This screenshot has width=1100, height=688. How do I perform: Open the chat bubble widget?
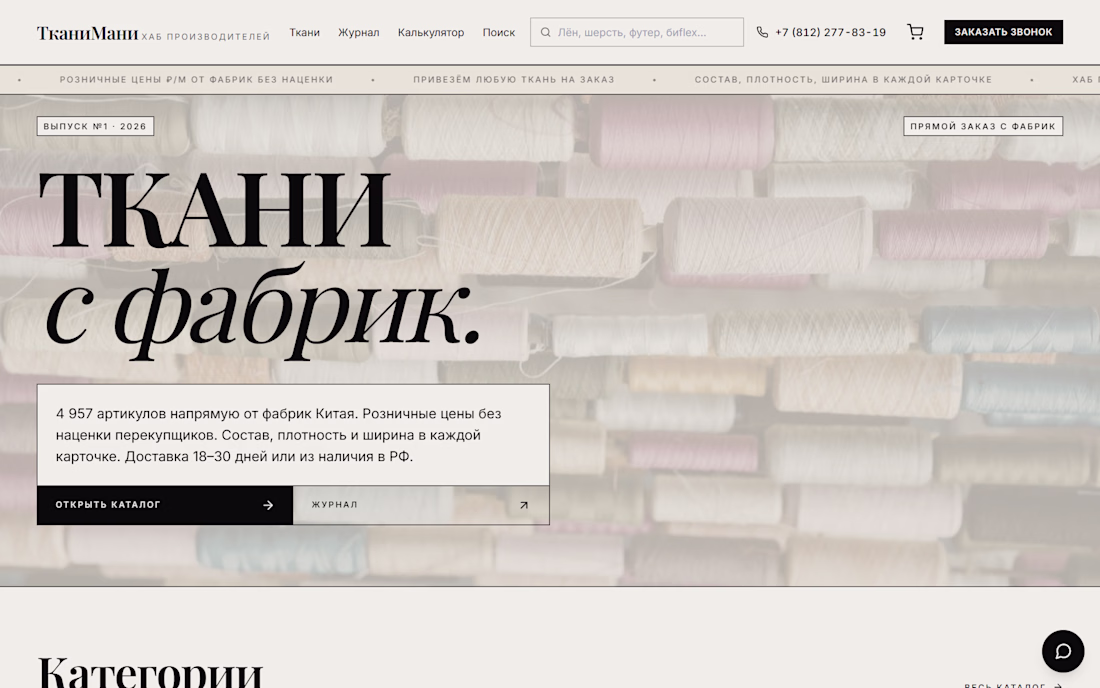(x=1063, y=651)
